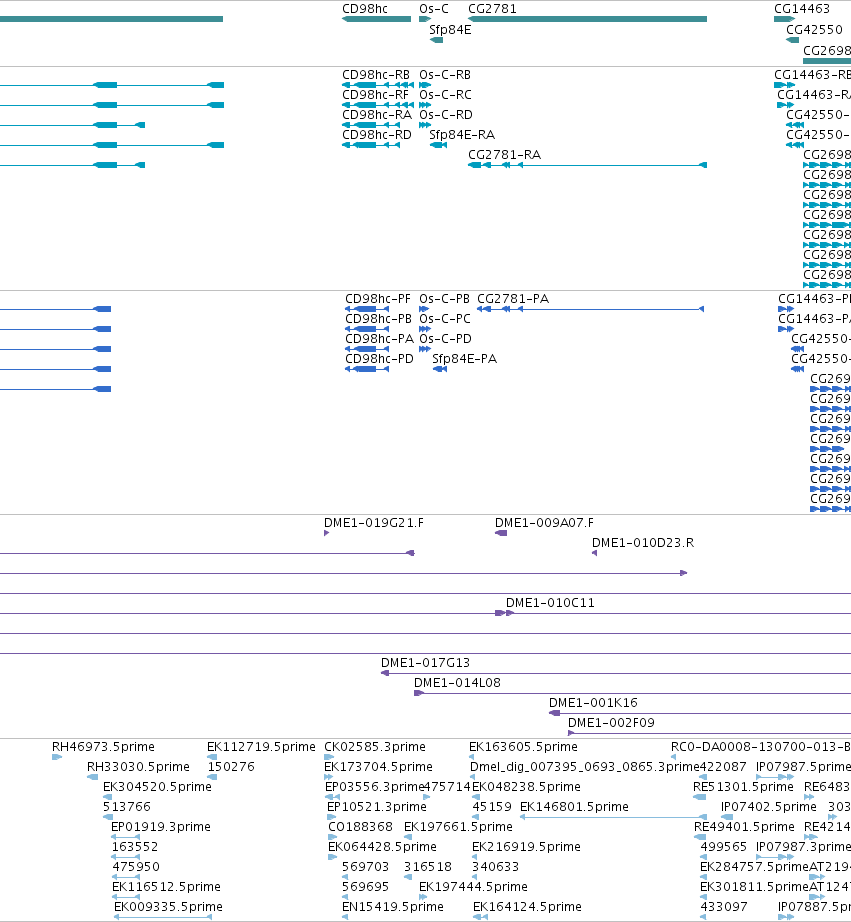
Task: Select EST RE49401.5prime
Action: 745,827
